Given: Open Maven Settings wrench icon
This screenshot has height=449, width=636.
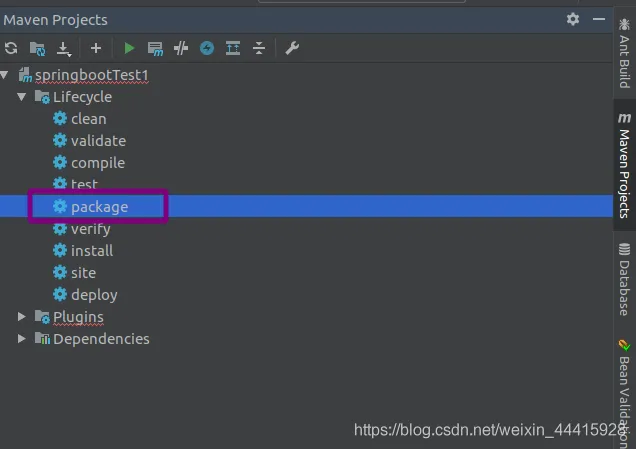Looking at the screenshot, I should [292, 48].
